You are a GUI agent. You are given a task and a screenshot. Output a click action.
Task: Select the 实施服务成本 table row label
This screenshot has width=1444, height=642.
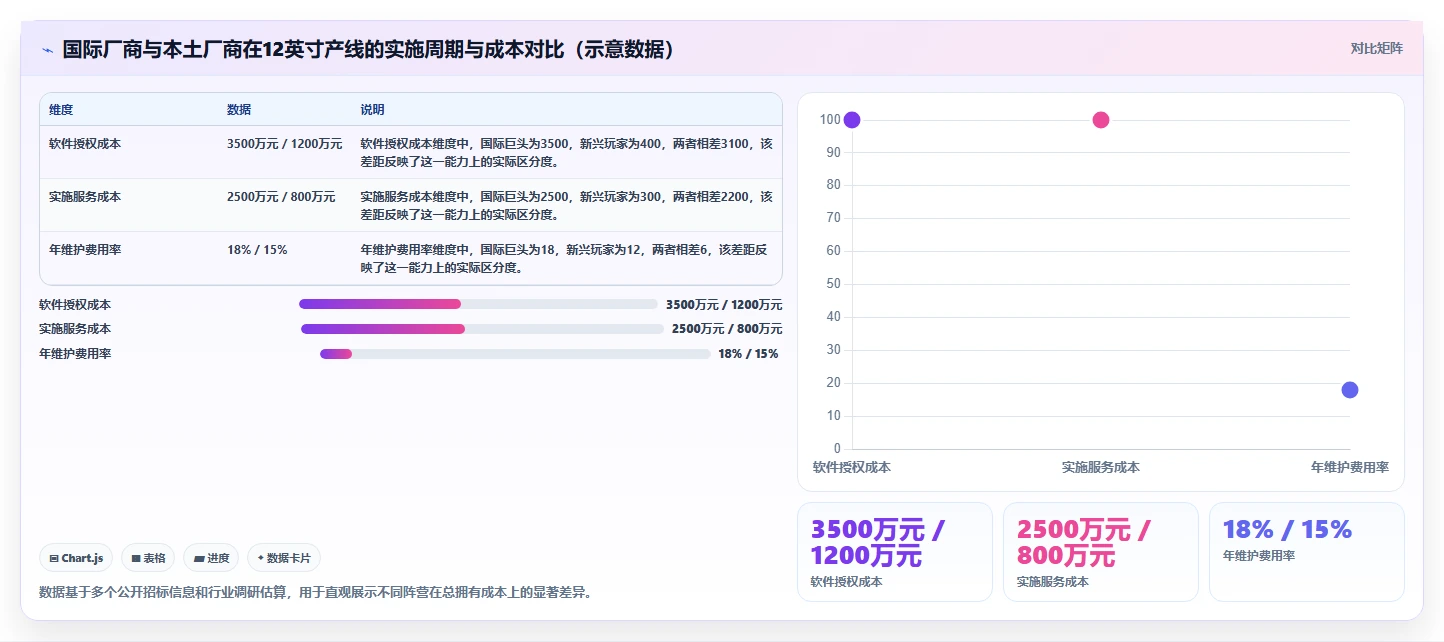pyautogui.click(x=85, y=197)
